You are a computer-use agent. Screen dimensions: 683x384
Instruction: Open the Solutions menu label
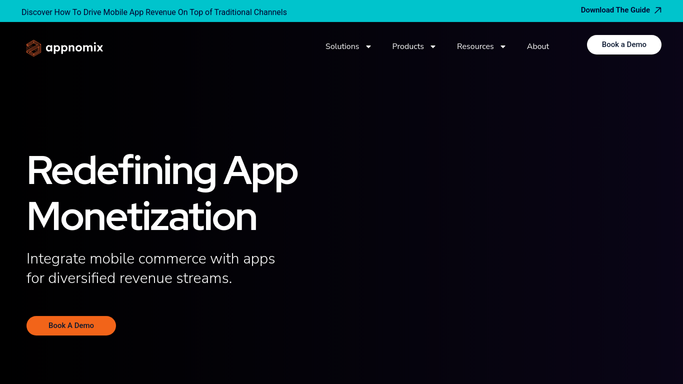pos(342,46)
